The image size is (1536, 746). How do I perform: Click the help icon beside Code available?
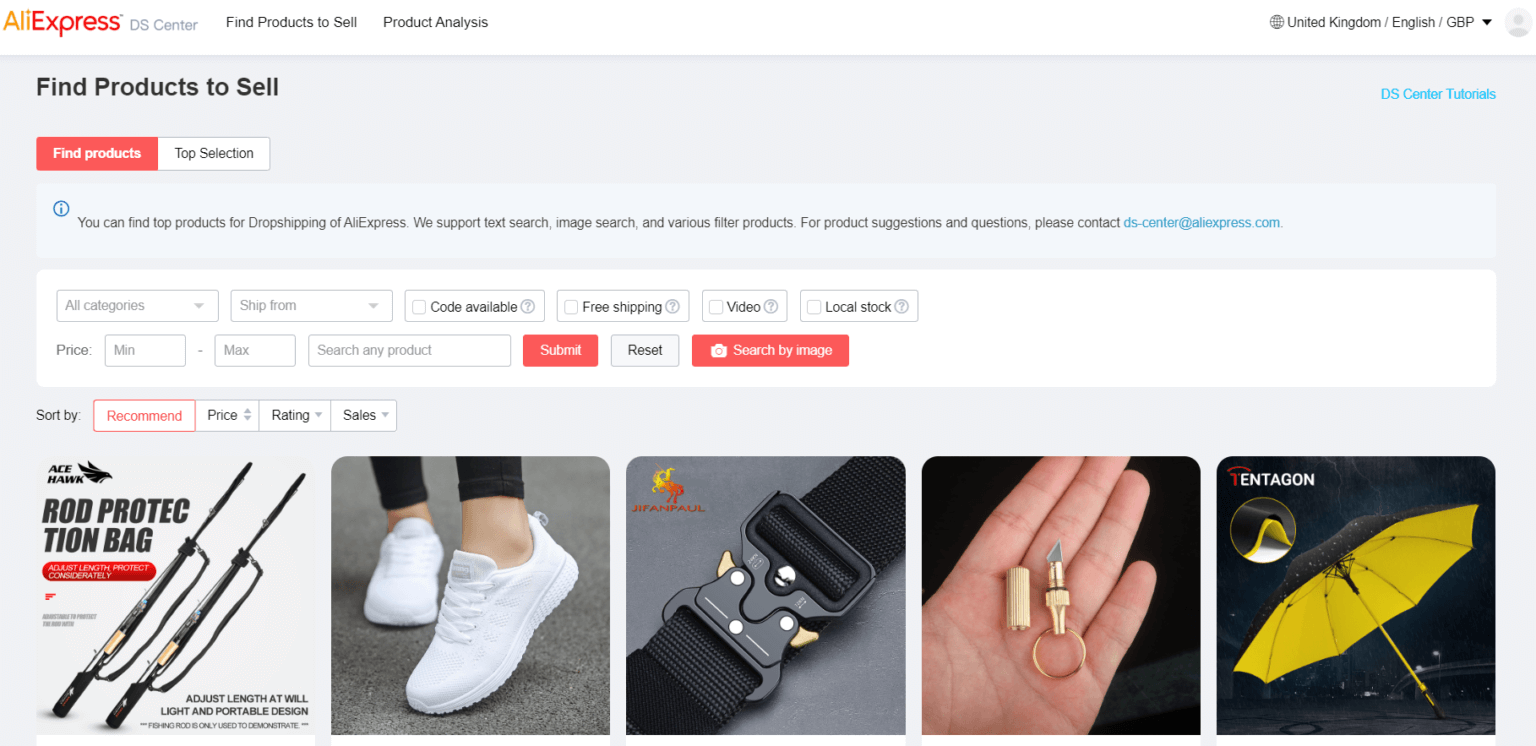(527, 307)
